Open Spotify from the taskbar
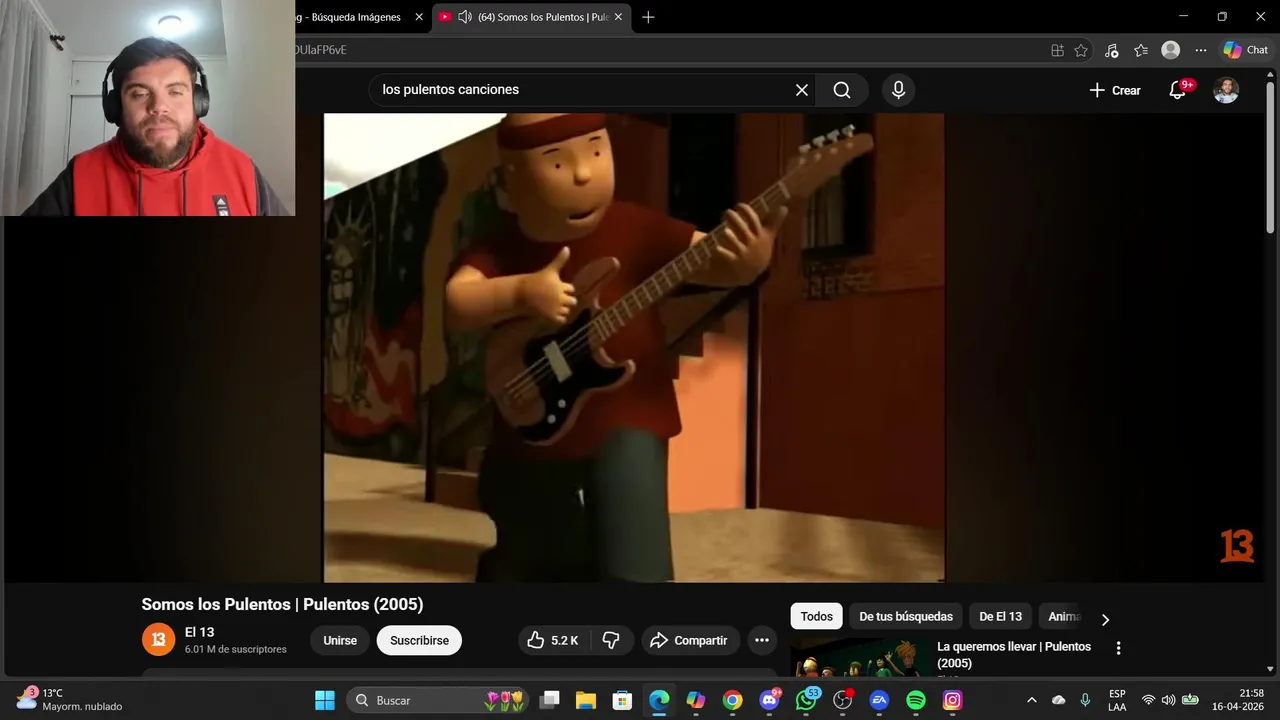The image size is (1280, 720). click(x=916, y=700)
